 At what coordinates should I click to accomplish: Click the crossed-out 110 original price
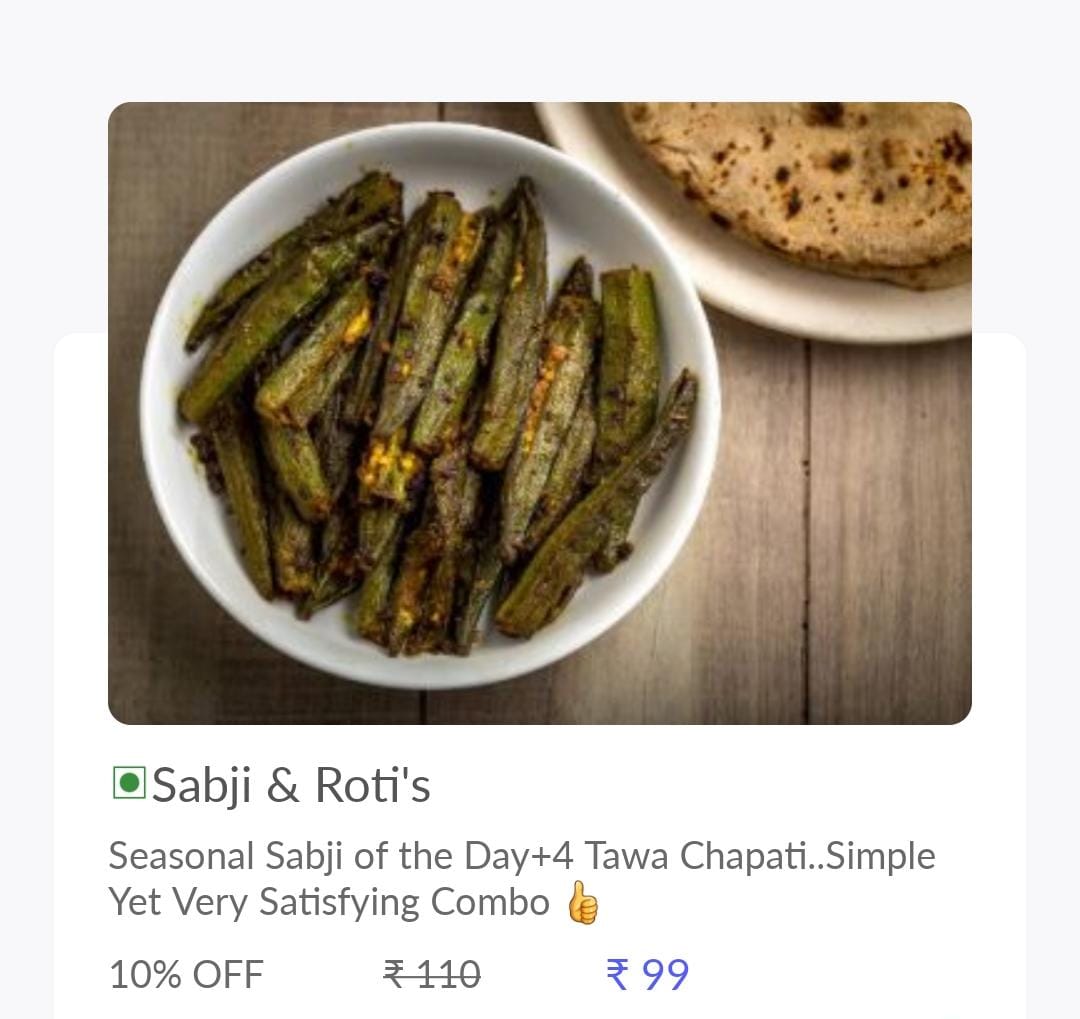click(x=446, y=974)
